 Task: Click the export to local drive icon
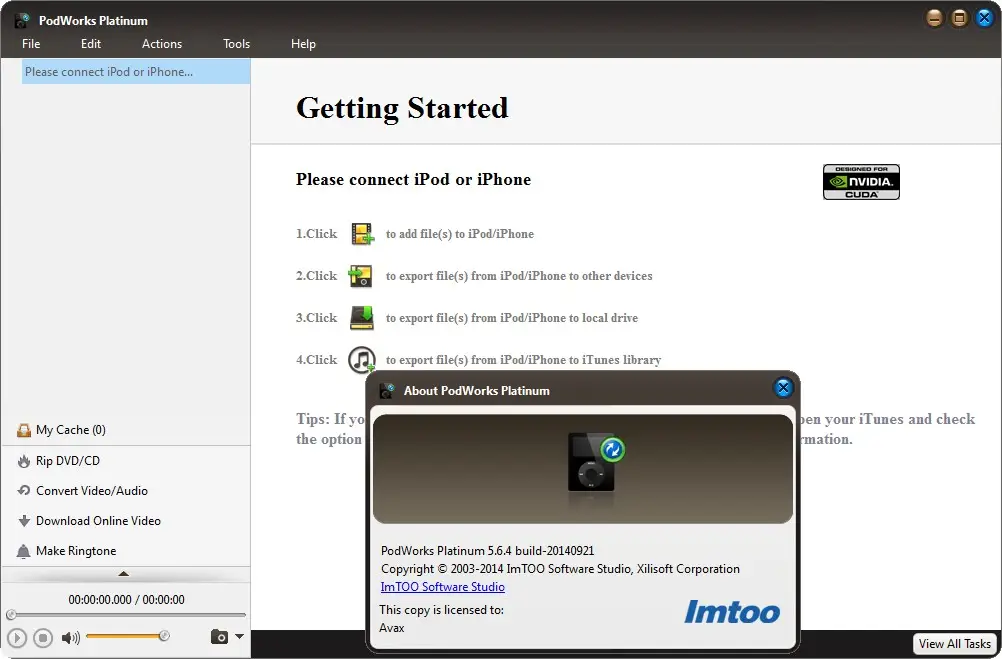pos(362,318)
